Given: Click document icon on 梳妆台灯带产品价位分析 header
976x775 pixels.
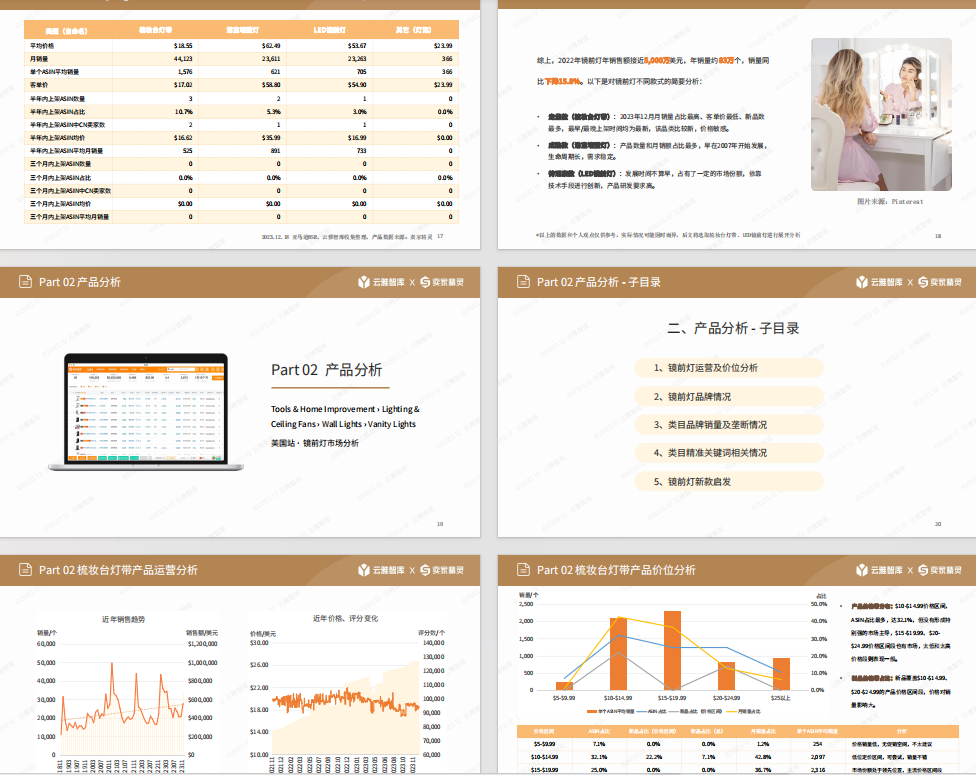Looking at the screenshot, I should pos(523,570).
